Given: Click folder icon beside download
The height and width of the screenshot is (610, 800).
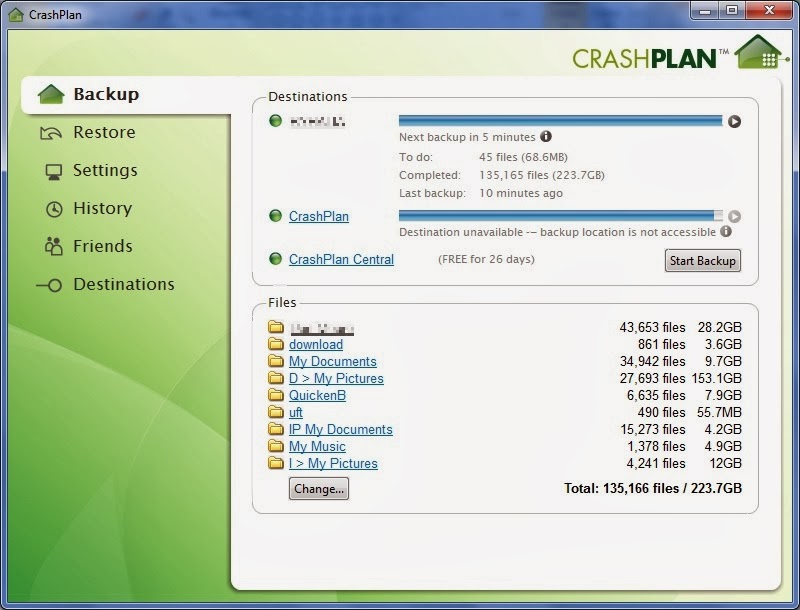Looking at the screenshot, I should pyautogui.click(x=276, y=344).
